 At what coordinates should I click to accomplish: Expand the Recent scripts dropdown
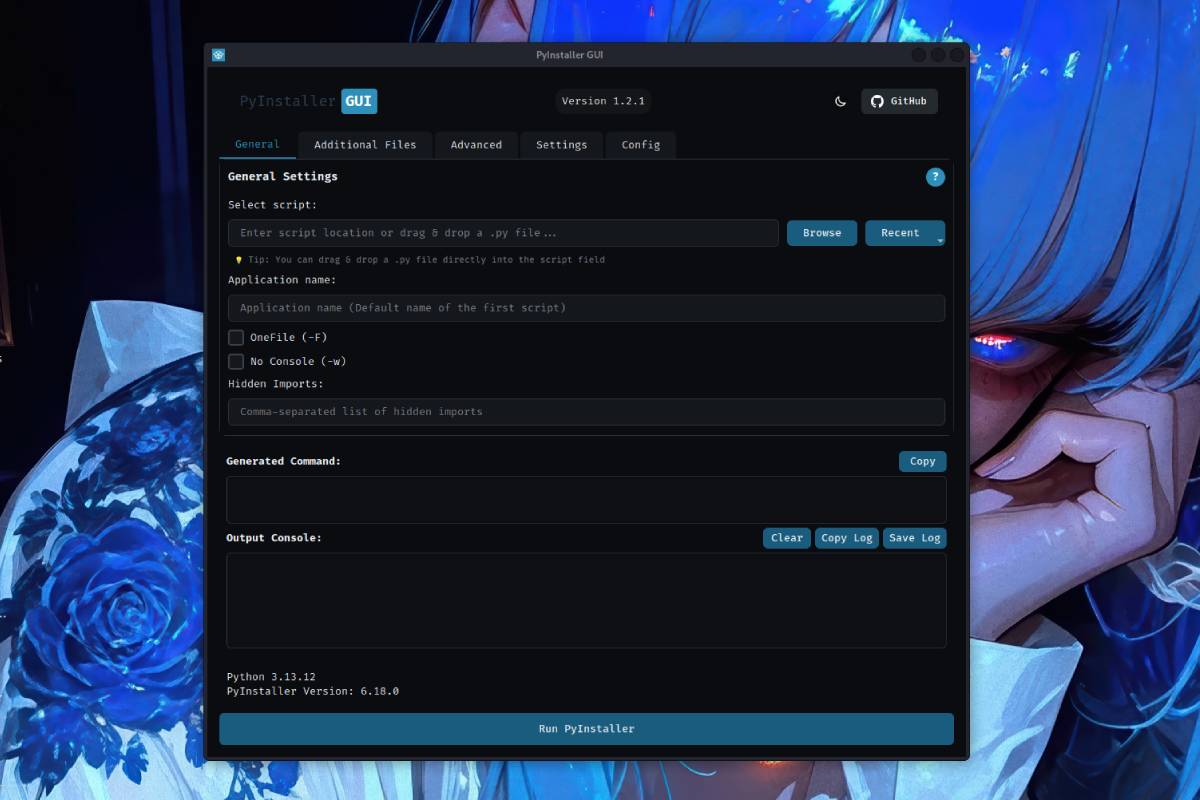click(905, 233)
